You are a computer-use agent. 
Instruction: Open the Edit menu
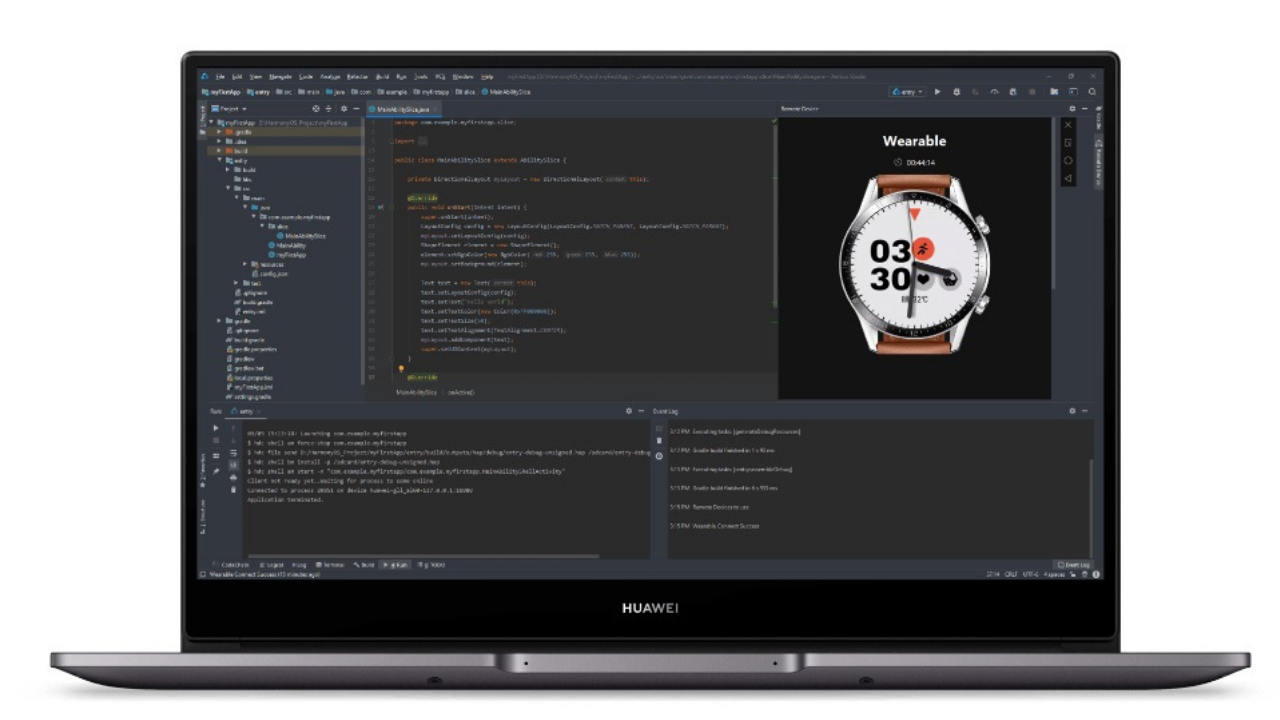(237, 77)
